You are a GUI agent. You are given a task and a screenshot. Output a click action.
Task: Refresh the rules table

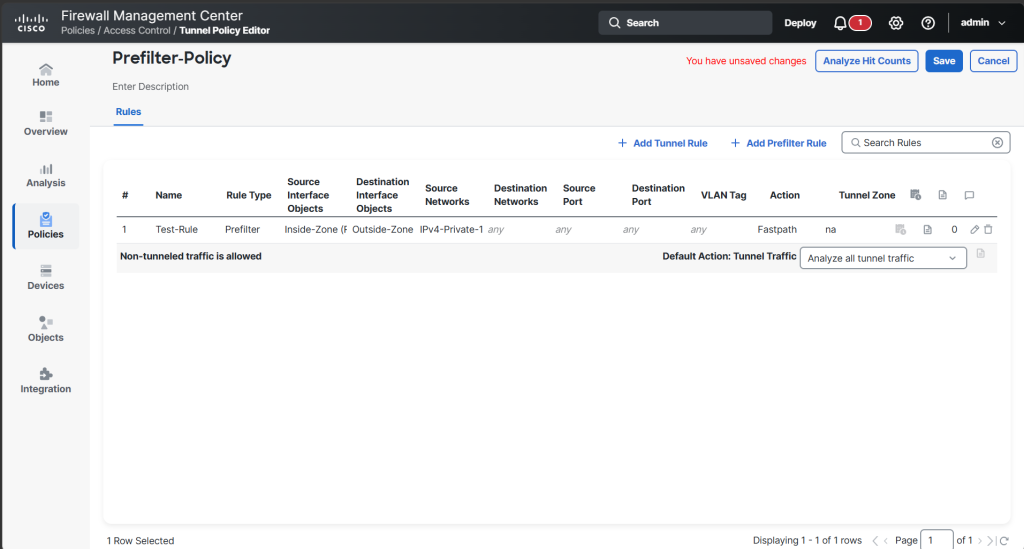pos(1004,541)
